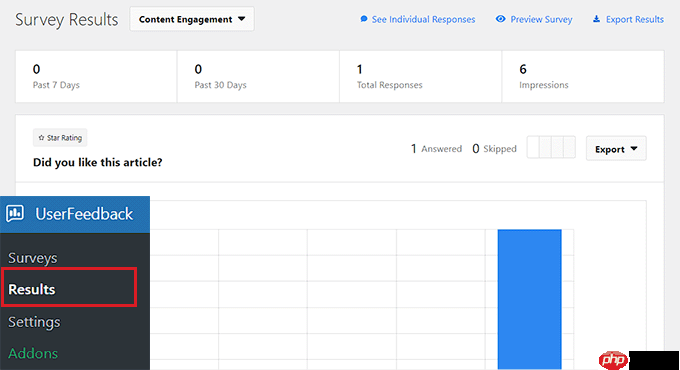Select the second chart view toggle segment

(x=545, y=147)
